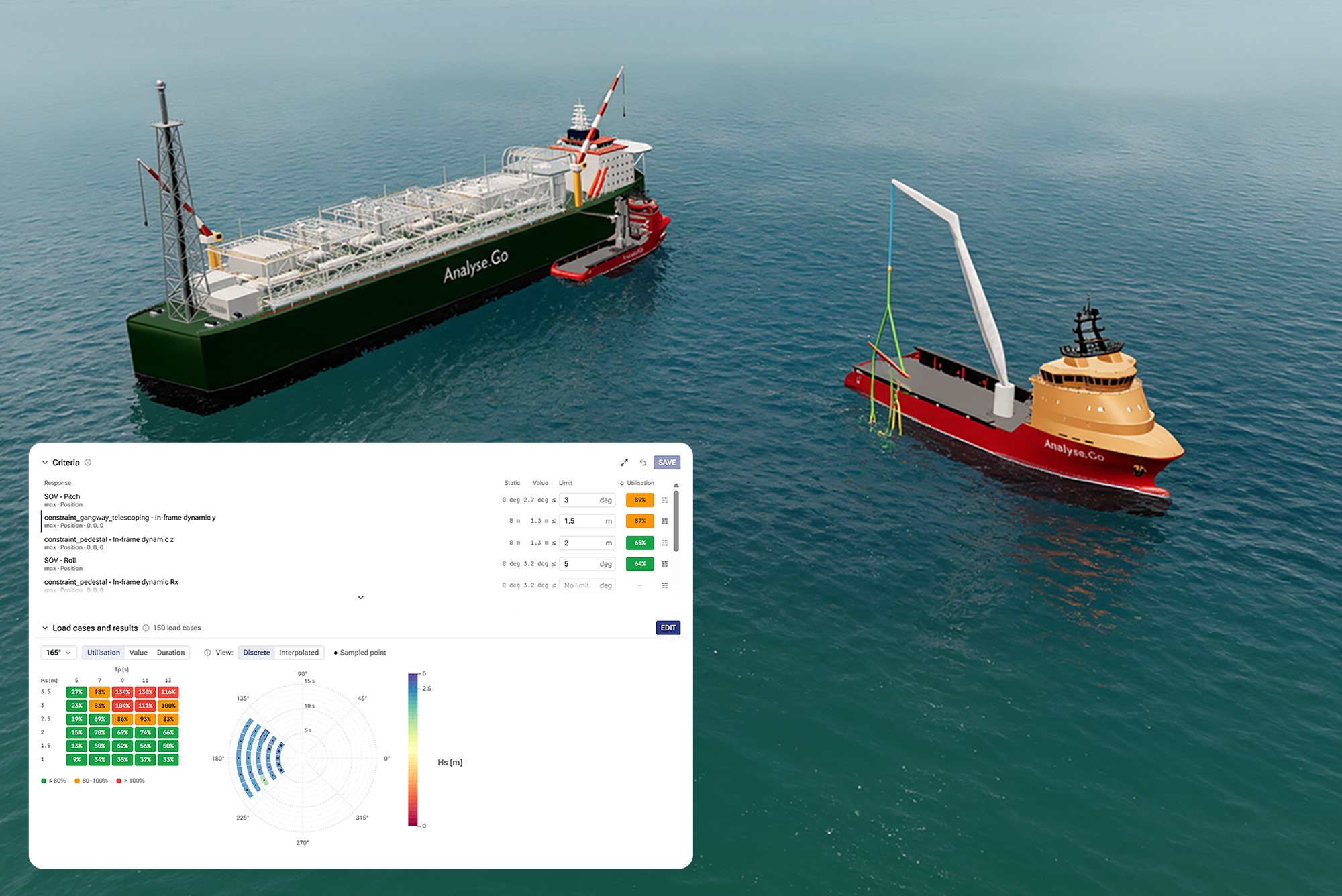The width and height of the screenshot is (1342, 896).
Task: Collapse the Criteria section chevron
Action: pos(45,463)
